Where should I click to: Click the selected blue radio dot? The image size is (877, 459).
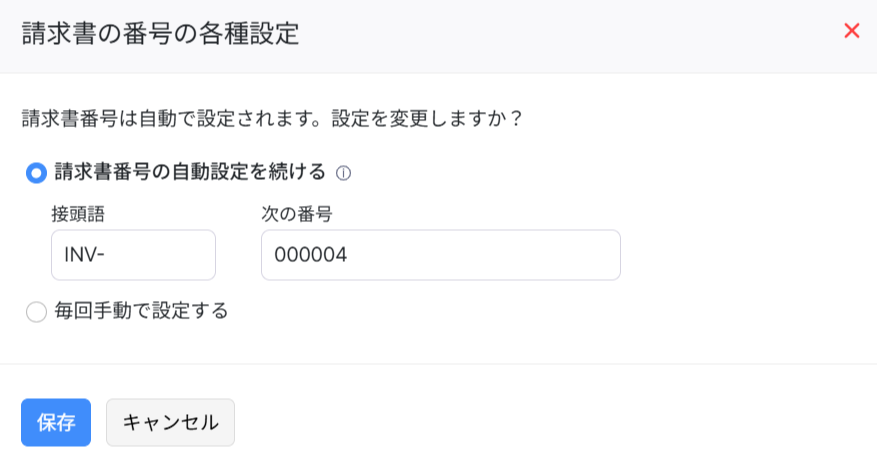click(x=36, y=173)
